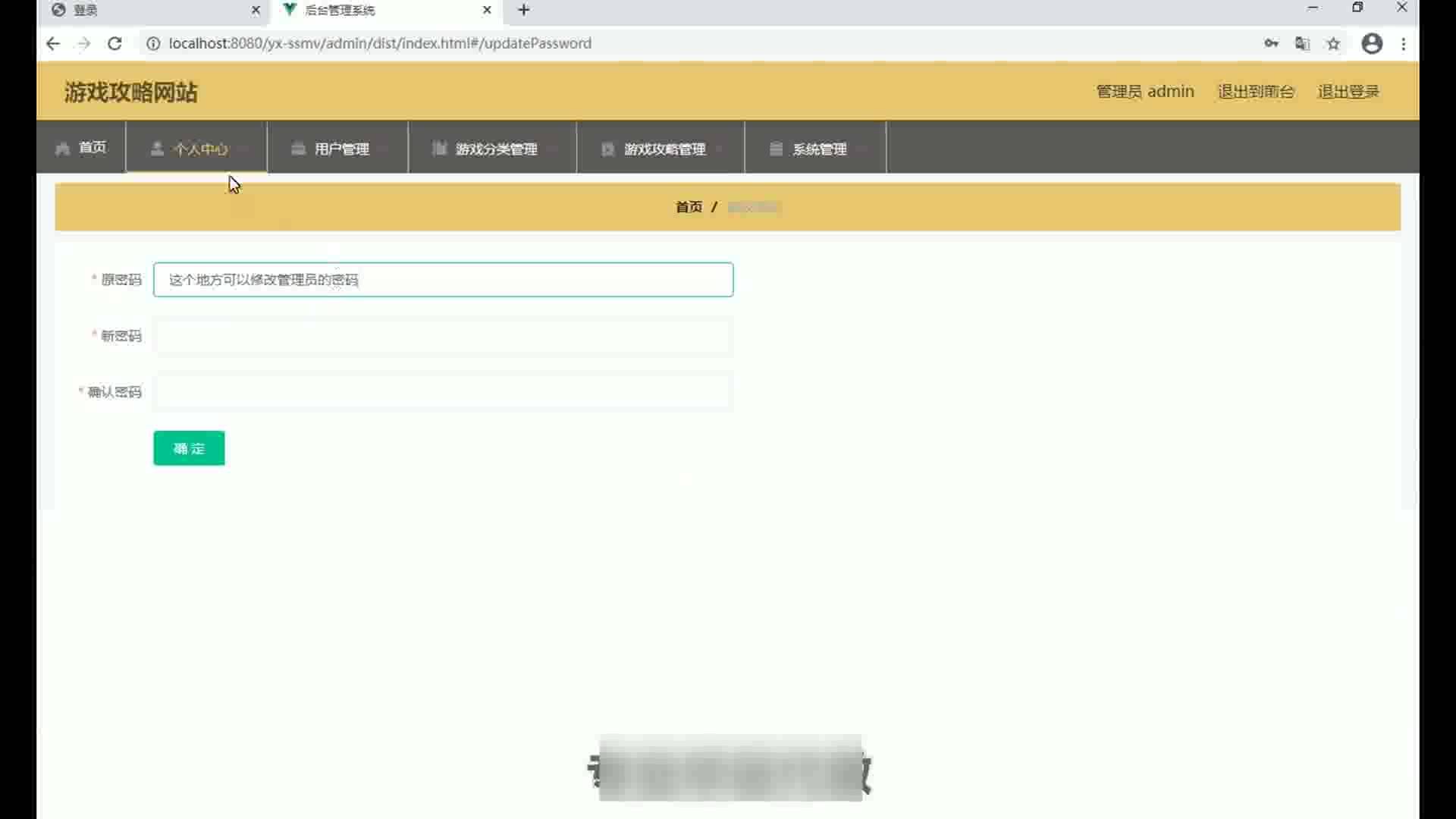Click the 退出到前台 link
Viewport: 1456px width, 819px height.
[x=1255, y=92]
